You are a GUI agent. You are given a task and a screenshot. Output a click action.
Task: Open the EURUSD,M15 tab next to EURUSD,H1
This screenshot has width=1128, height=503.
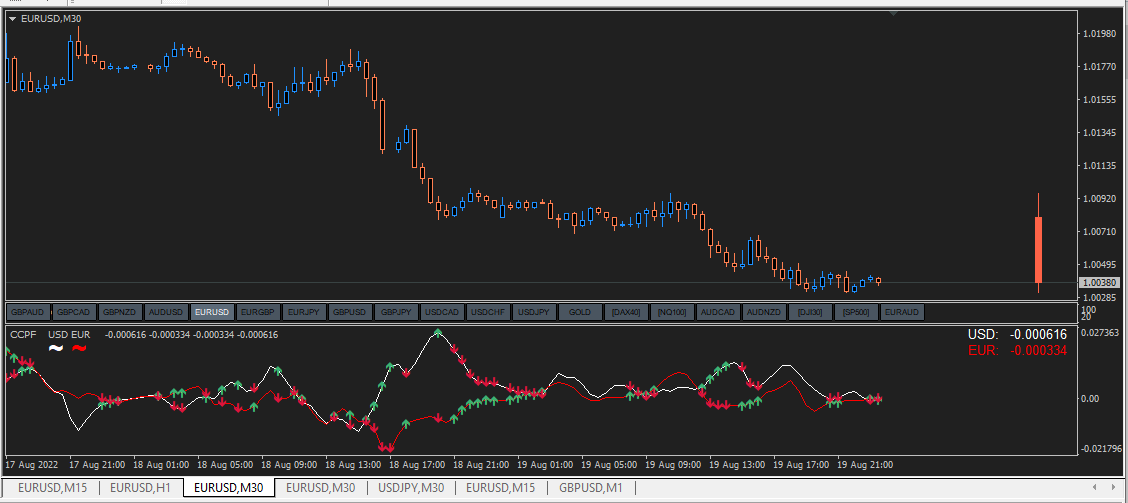point(52,488)
